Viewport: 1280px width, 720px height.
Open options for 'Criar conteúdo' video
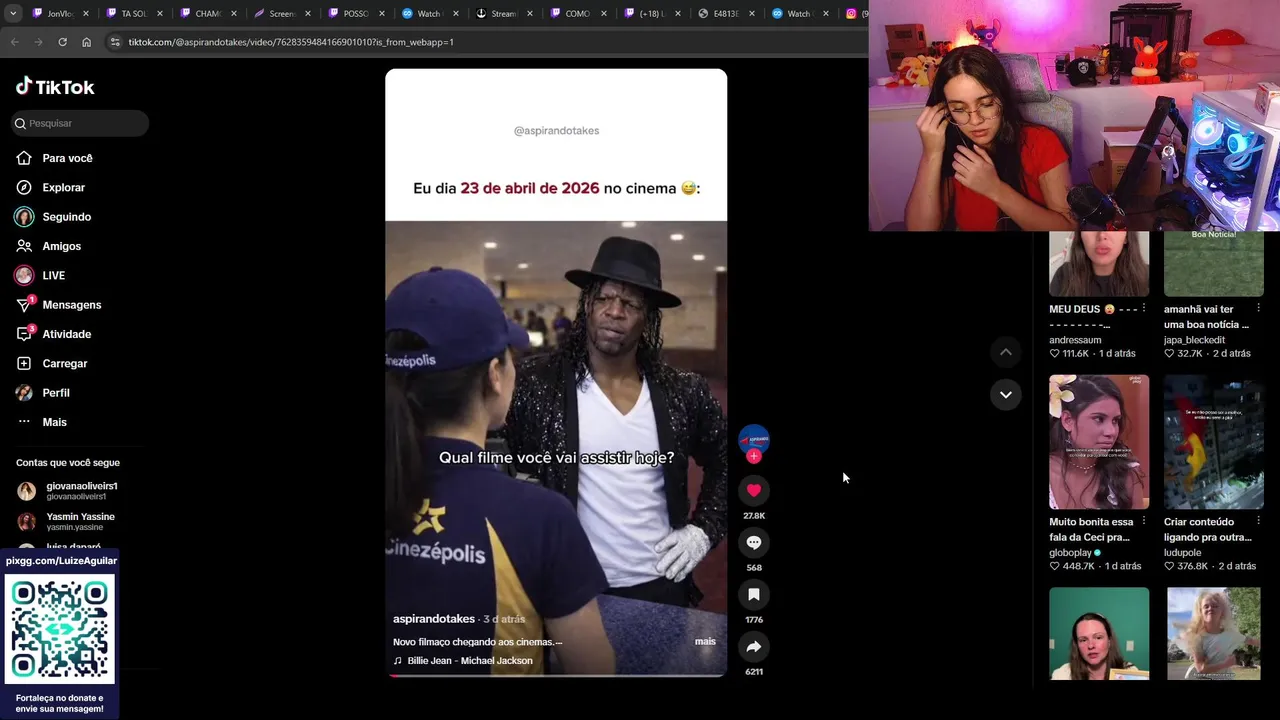click(1259, 521)
